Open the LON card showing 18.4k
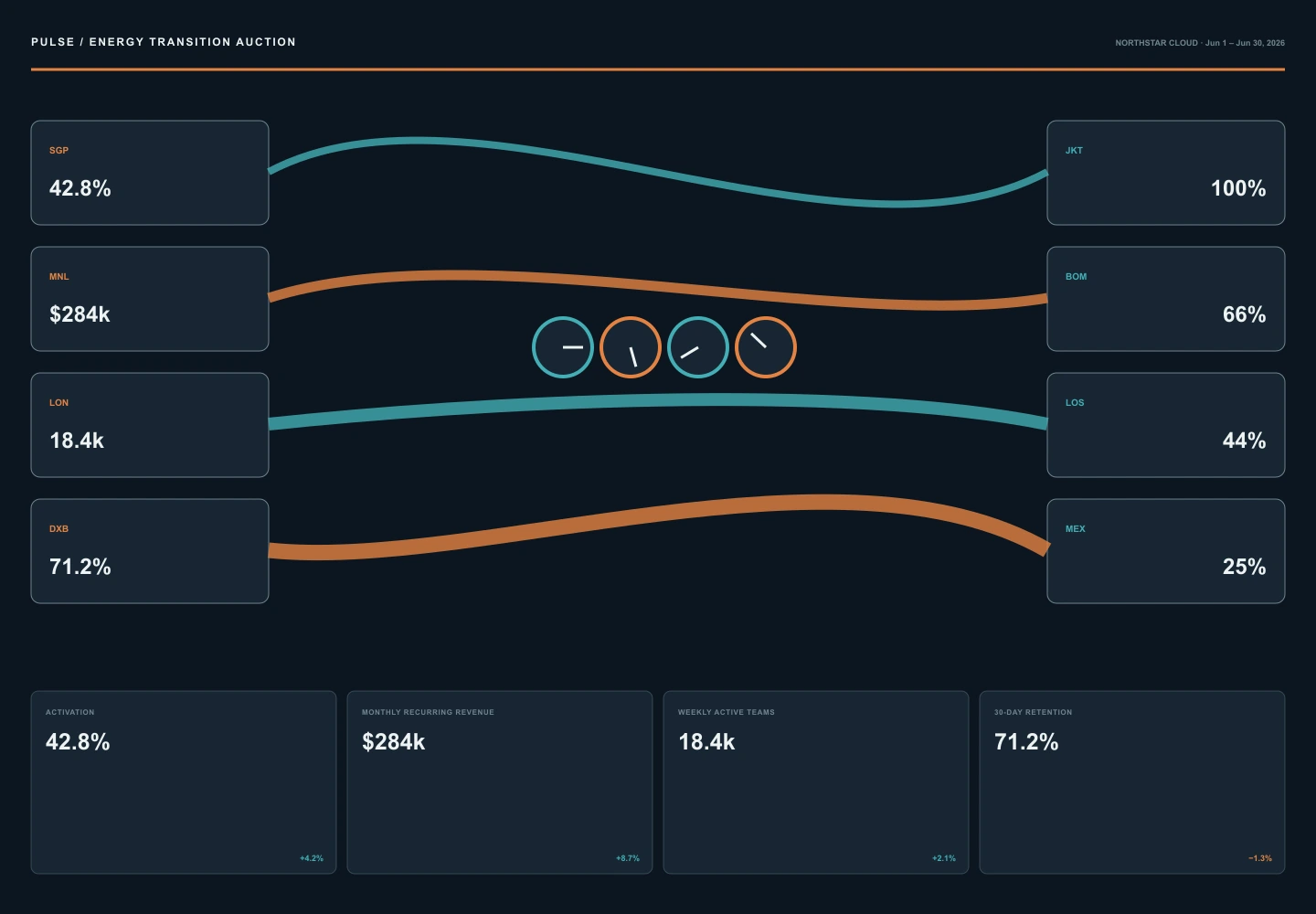Image resolution: width=1316 pixels, height=914 pixels. 150,425
